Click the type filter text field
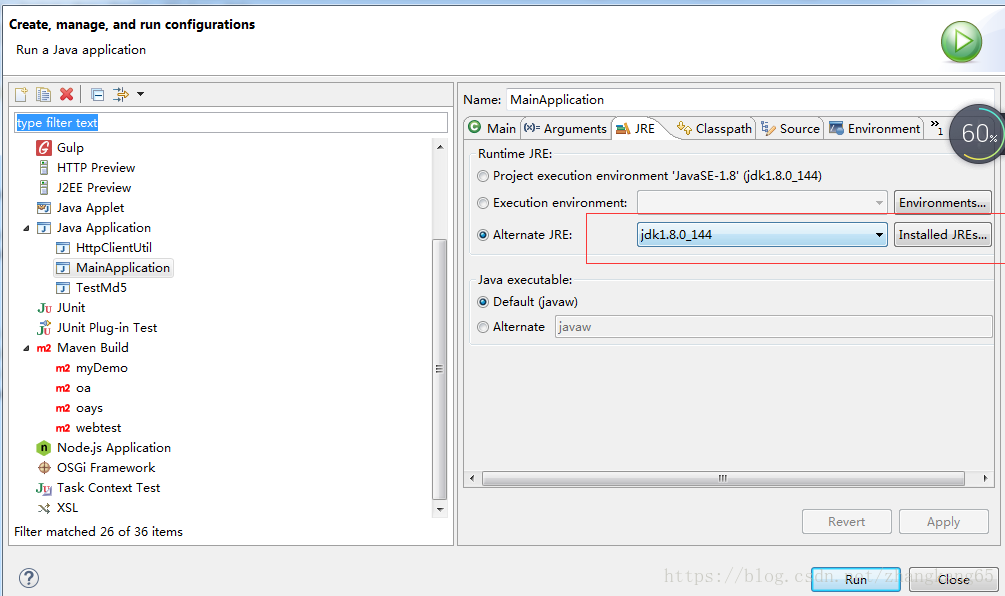 (231, 122)
